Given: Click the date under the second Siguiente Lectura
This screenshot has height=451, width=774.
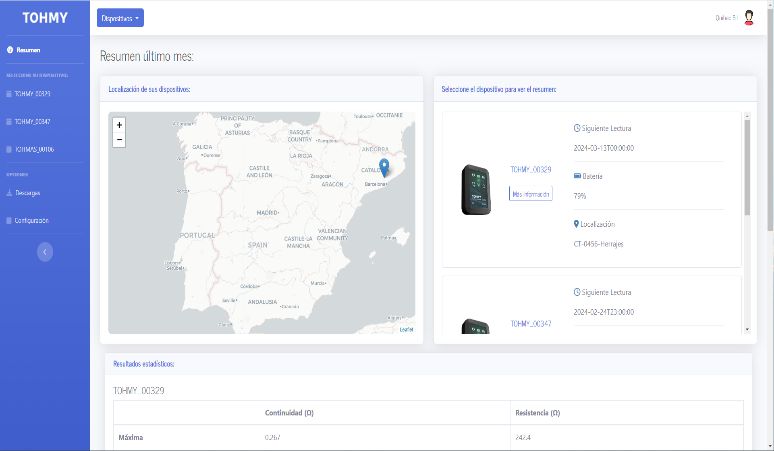Looking at the screenshot, I should (x=604, y=312).
